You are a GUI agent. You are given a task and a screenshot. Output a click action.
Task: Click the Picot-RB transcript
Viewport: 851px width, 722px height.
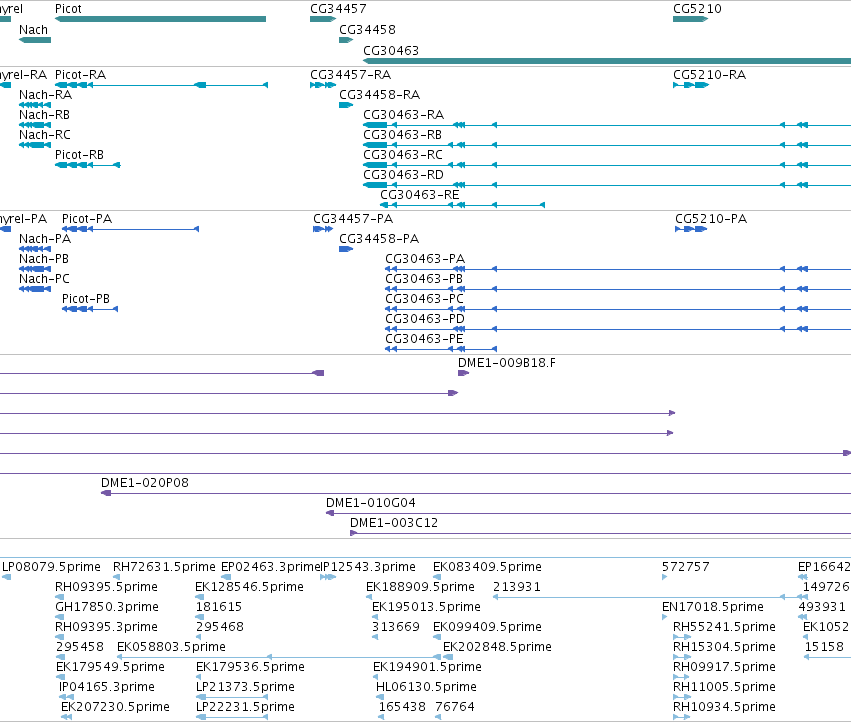pos(87,164)
